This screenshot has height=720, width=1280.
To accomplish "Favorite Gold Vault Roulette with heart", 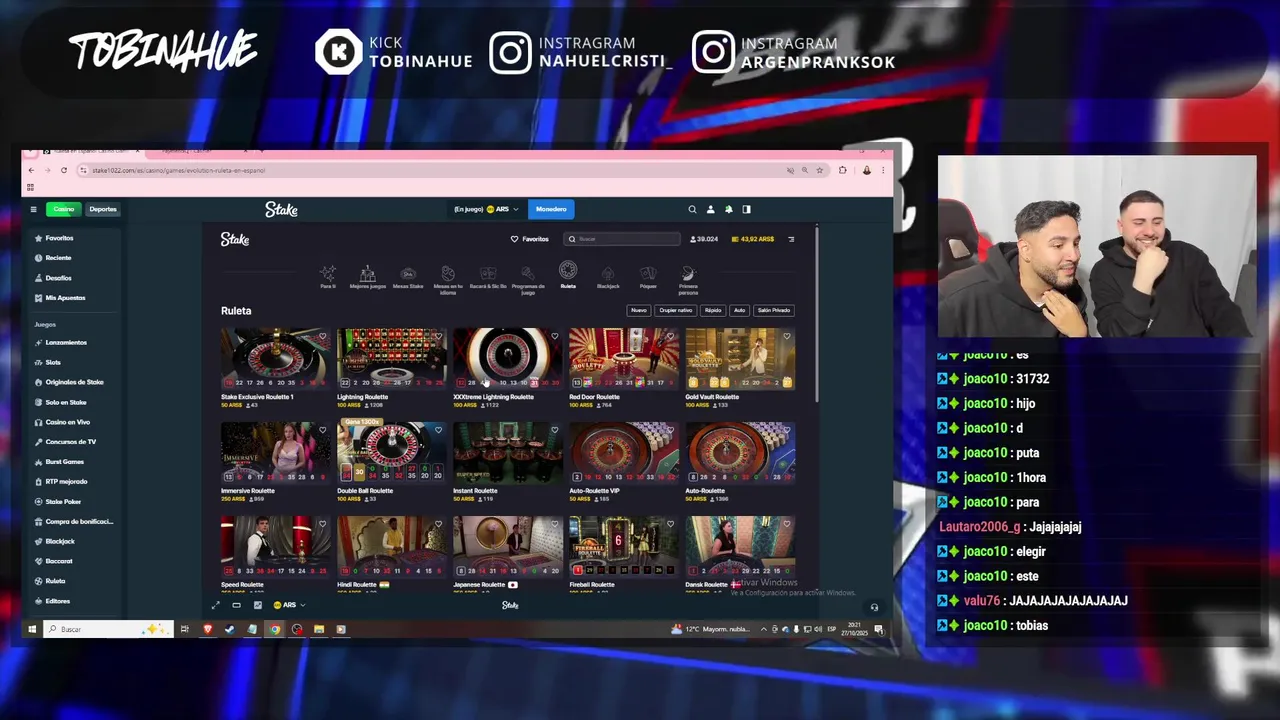I will [x=786, y=336].
